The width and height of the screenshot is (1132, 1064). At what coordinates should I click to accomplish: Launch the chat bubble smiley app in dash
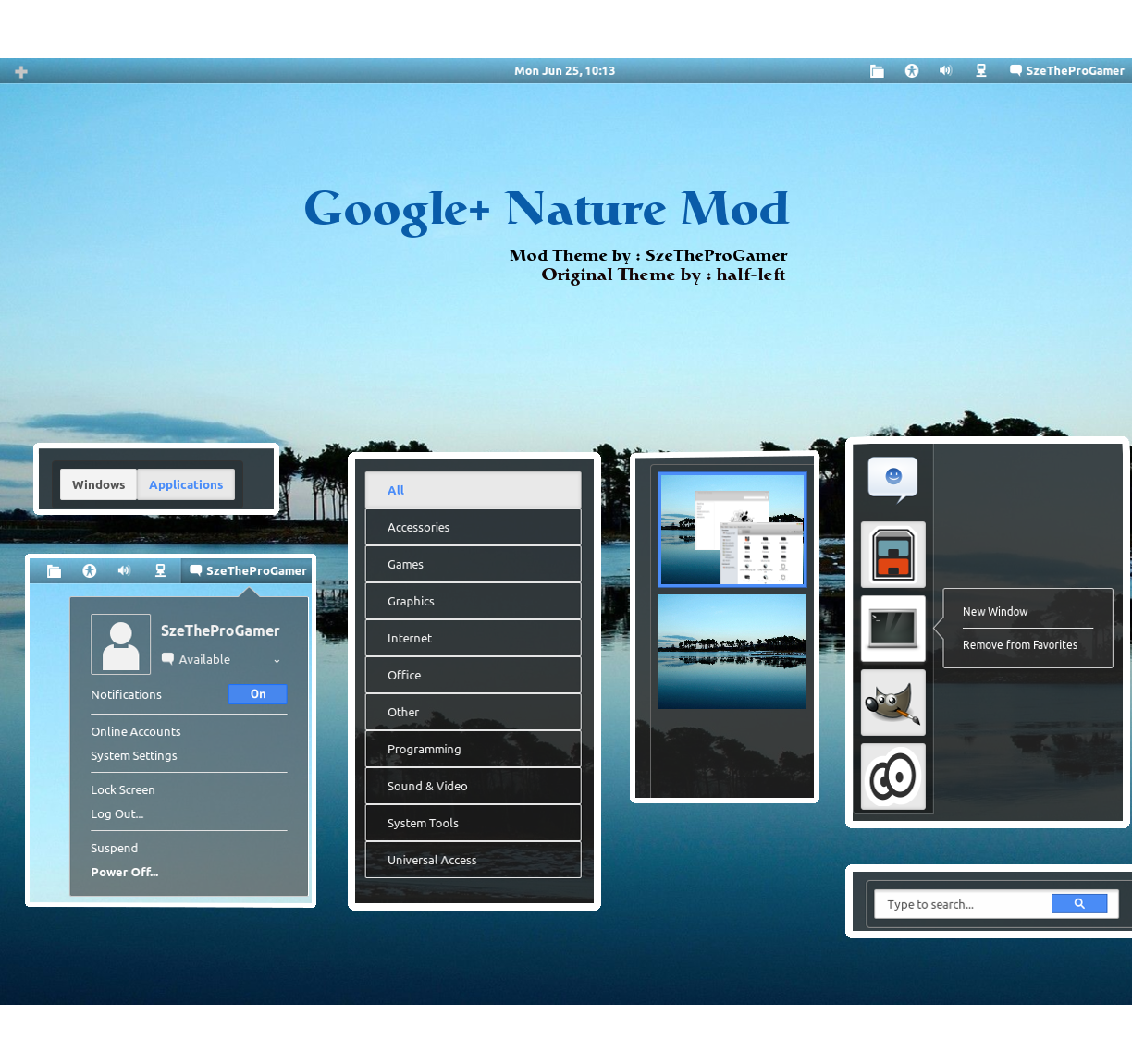(893, 479)
